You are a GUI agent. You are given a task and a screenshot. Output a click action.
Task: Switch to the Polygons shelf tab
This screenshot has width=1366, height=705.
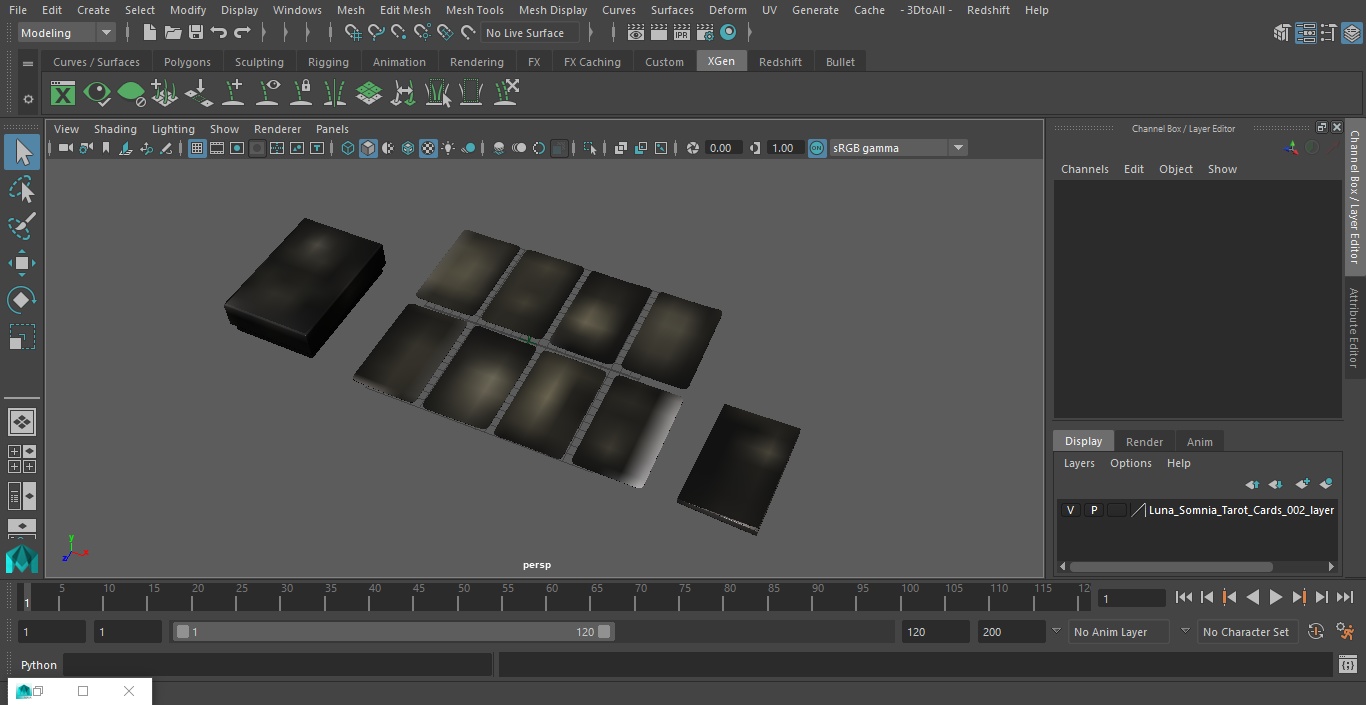[x=188, y=62]
